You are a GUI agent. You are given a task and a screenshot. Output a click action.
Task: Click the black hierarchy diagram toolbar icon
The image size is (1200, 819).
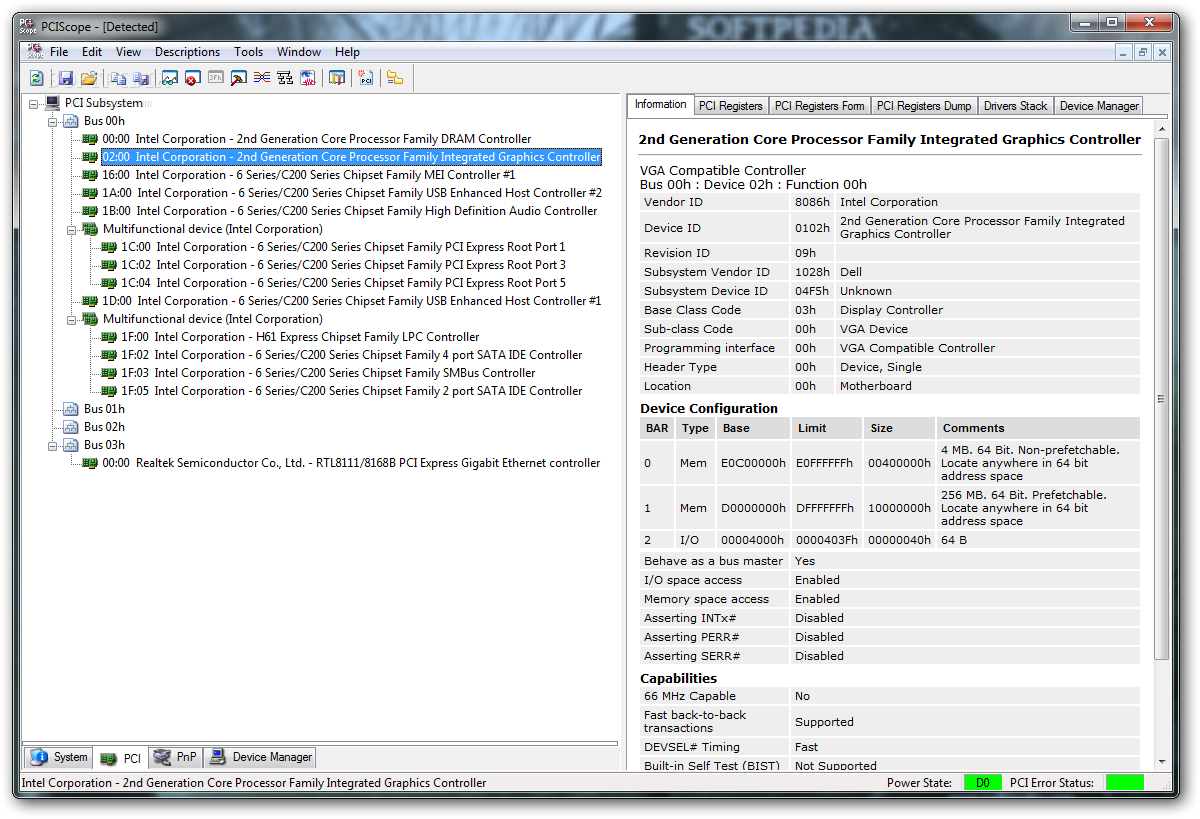point(285,78)
